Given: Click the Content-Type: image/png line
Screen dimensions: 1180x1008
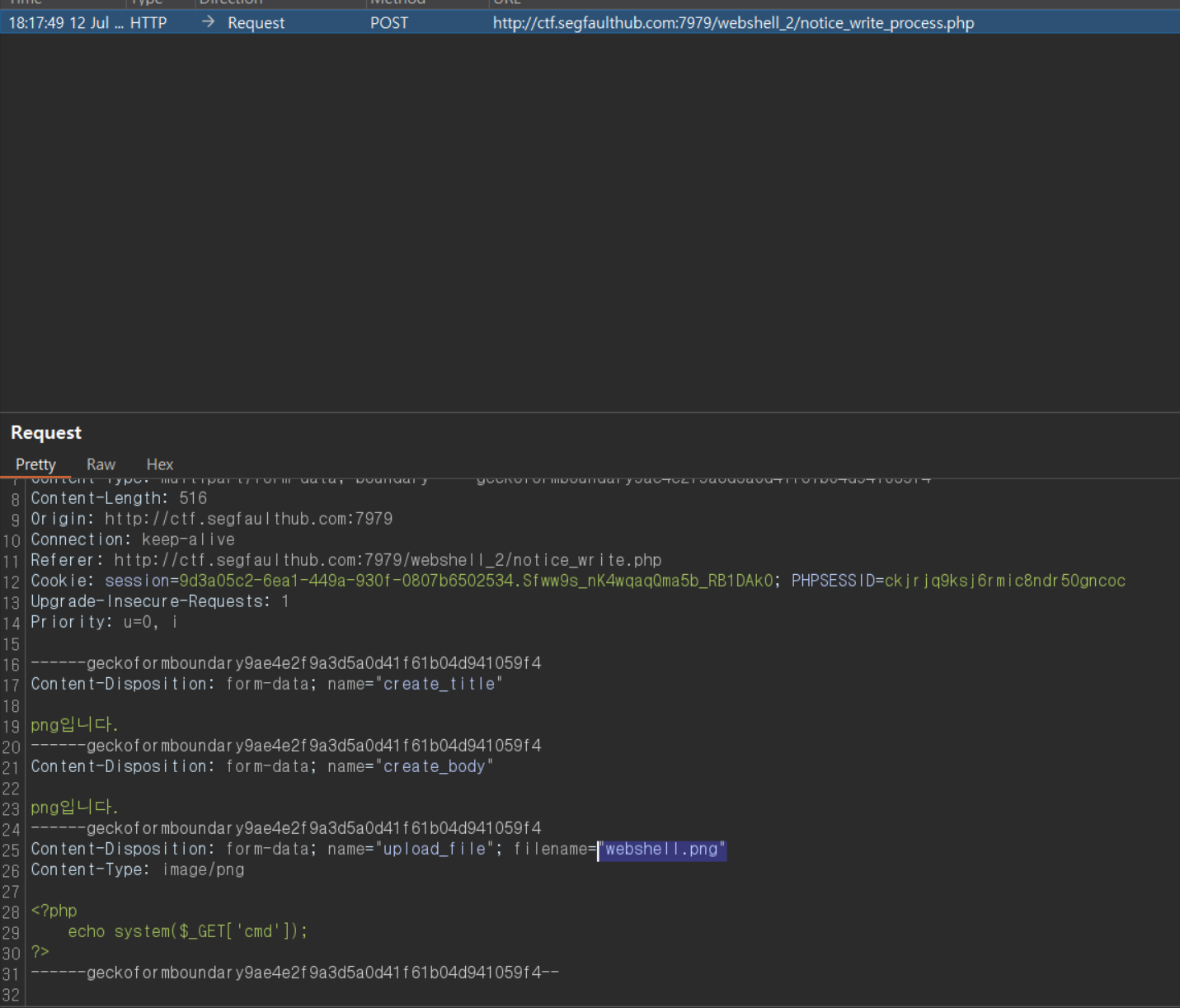Looking at the screenshot, I should 138,869.
